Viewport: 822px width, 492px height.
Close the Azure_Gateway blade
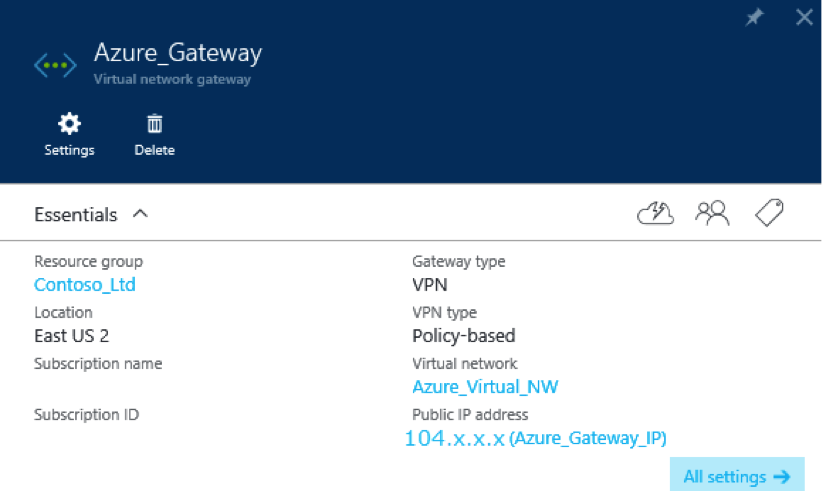point(804,17)
